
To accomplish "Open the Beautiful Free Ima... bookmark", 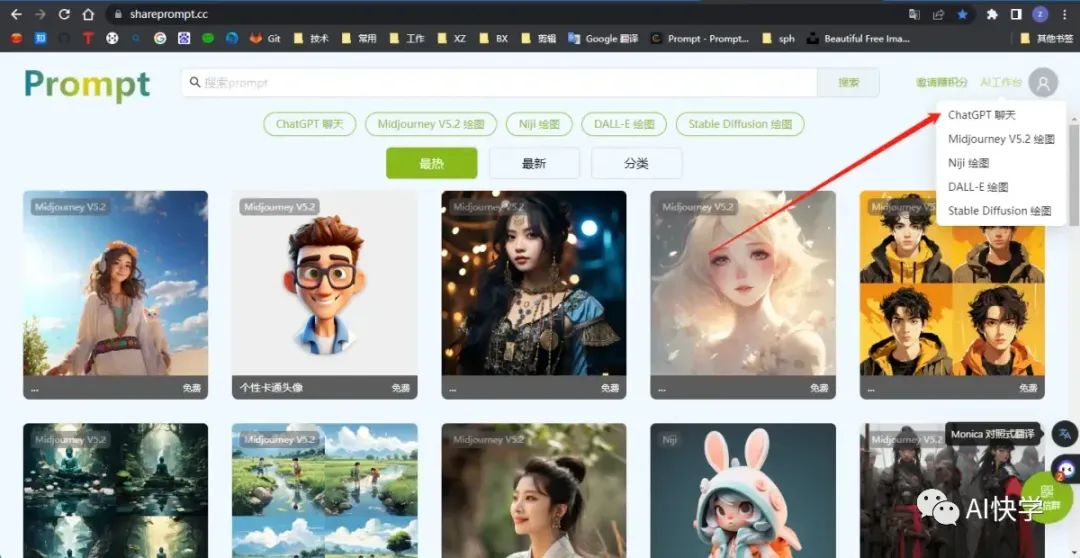I will 858,39.
